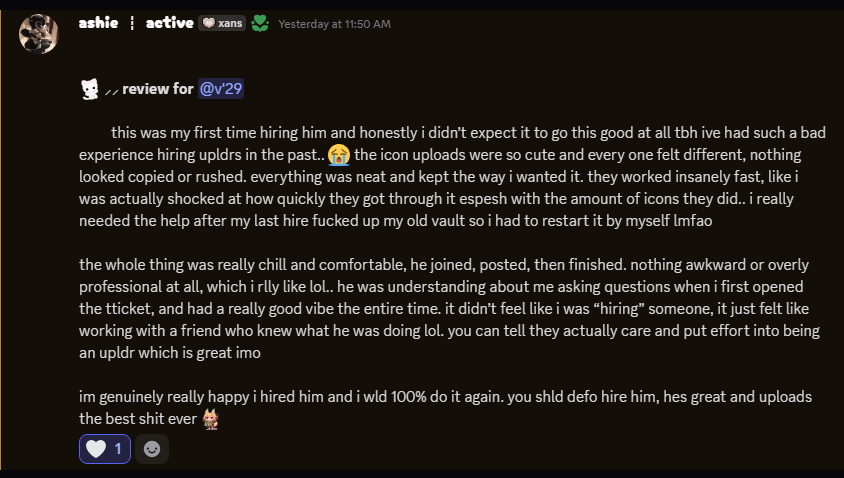Click the fox character emoji after "shit ever"
Viewport: 844px width, 478px height.
click(x=210, y=418)
